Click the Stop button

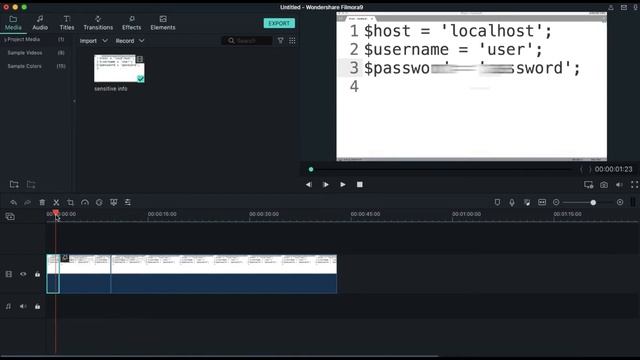[x=360, y=184]
